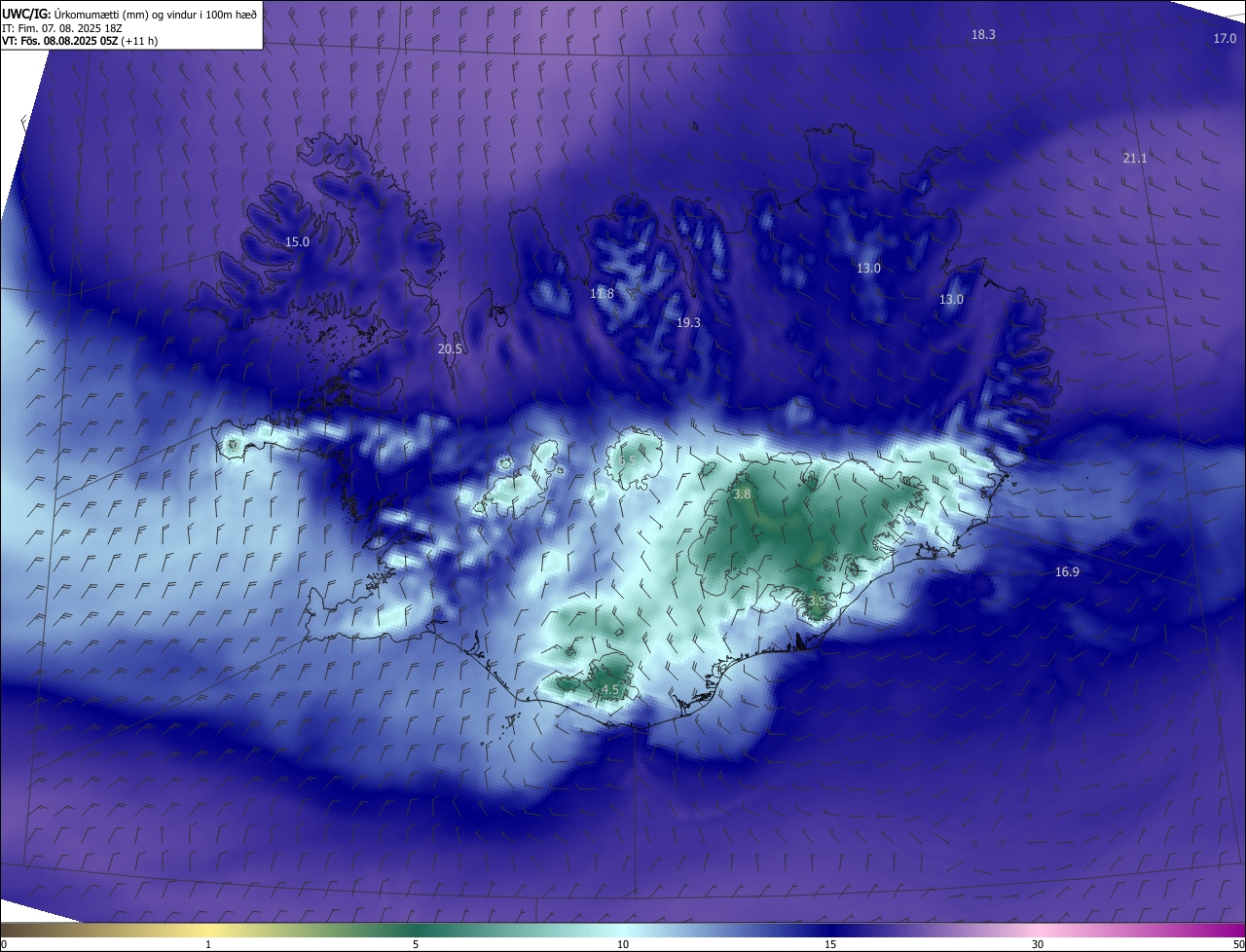The height and width of the screenshot is (952, 1246).
Task: Click the 0 tick on the color scale
Action: 3,944
